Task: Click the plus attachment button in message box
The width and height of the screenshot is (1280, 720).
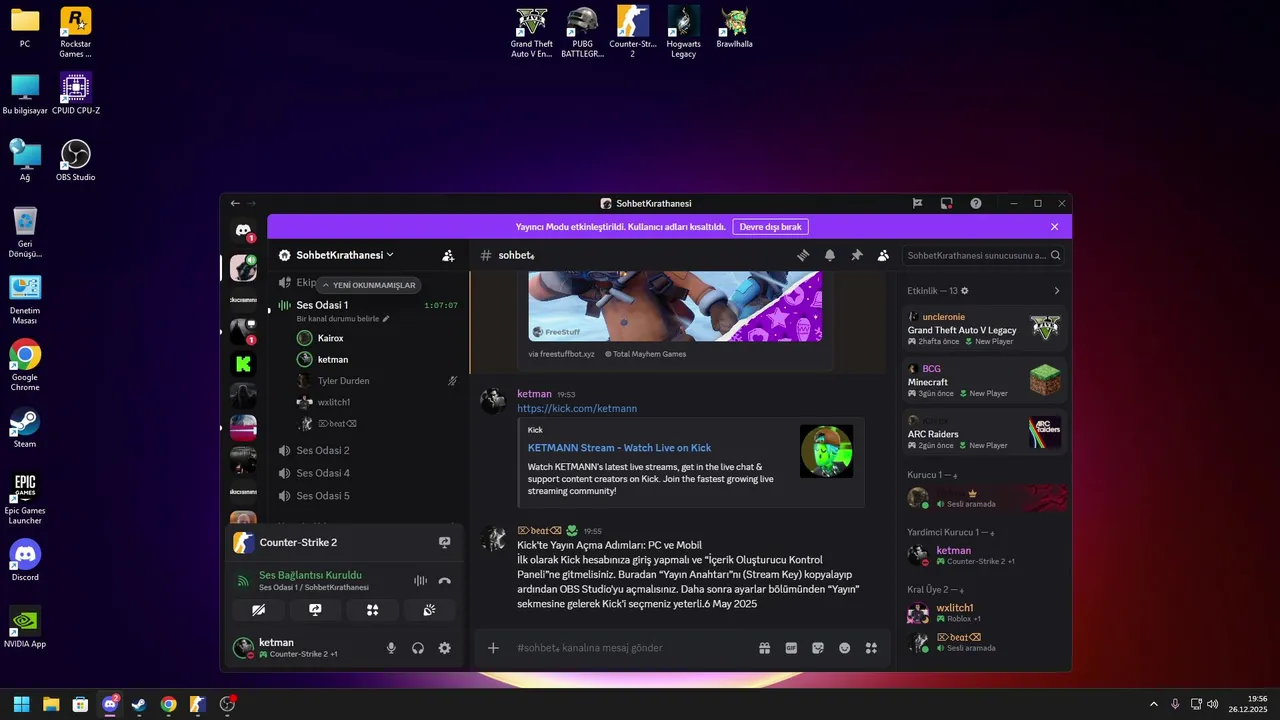Action: coord(493,648)
